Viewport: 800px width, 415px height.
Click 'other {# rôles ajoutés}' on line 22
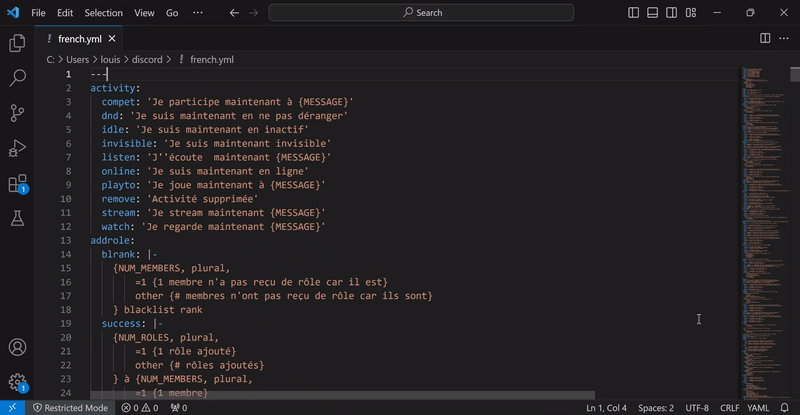click(x=199, y=365)
